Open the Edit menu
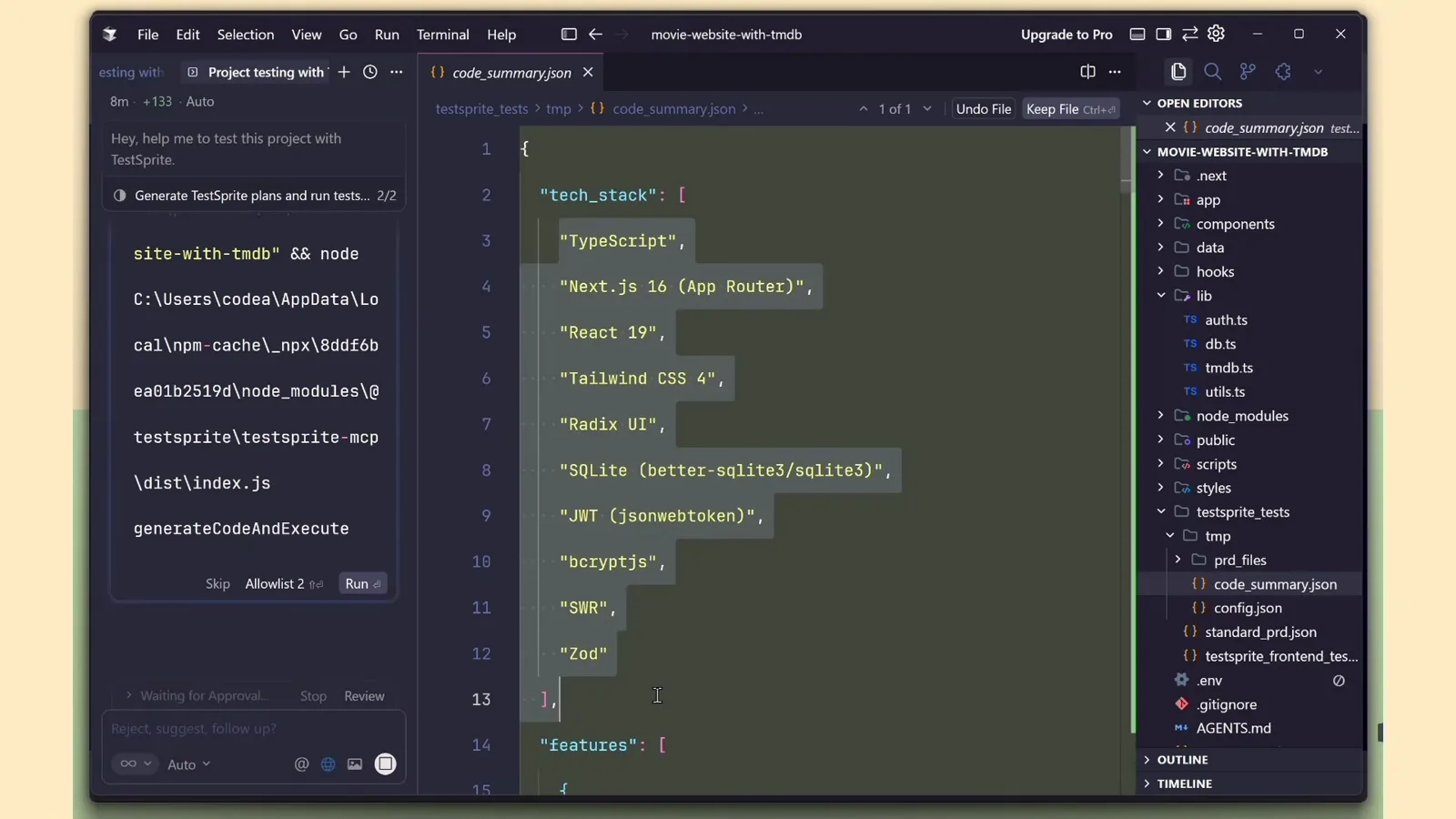Viewport: 1456px width, 819px height. tap(187, 35)
